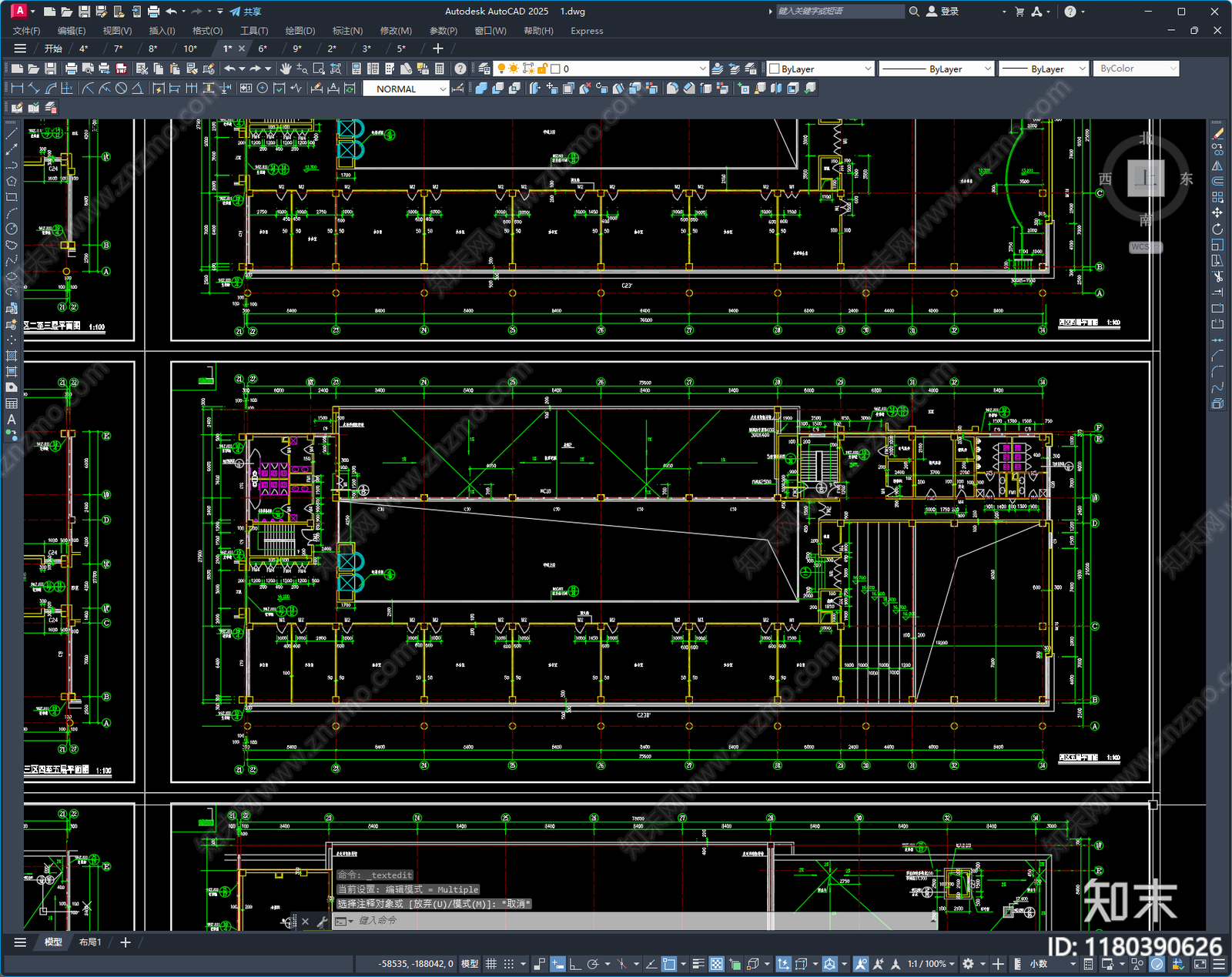
Task: Select the Angular dimension tool
Action: [x=137, y=89]
